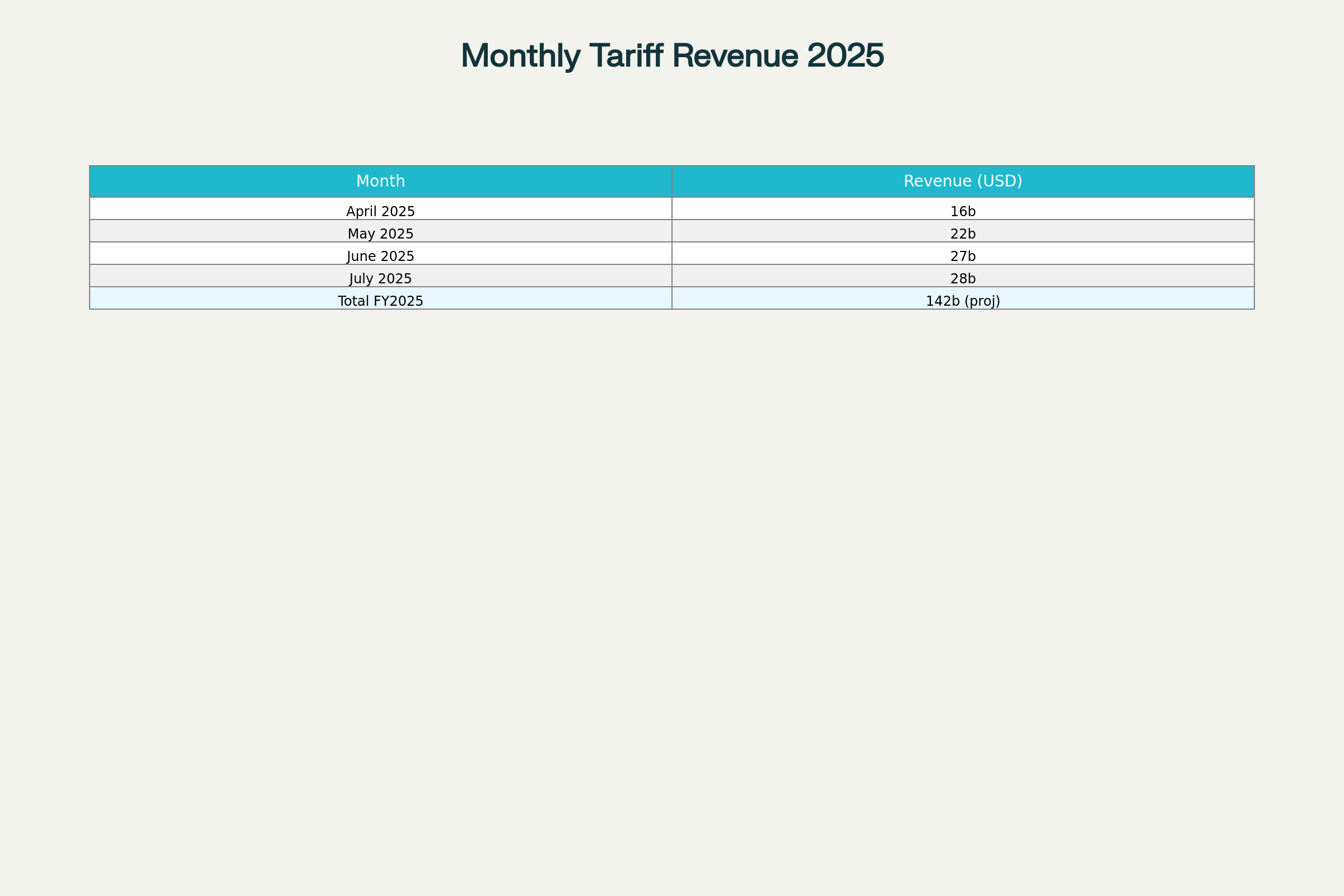Click the Total FY2025 cell
Viewport: 1344px width, 896px height.
click(x=381, y=298)
